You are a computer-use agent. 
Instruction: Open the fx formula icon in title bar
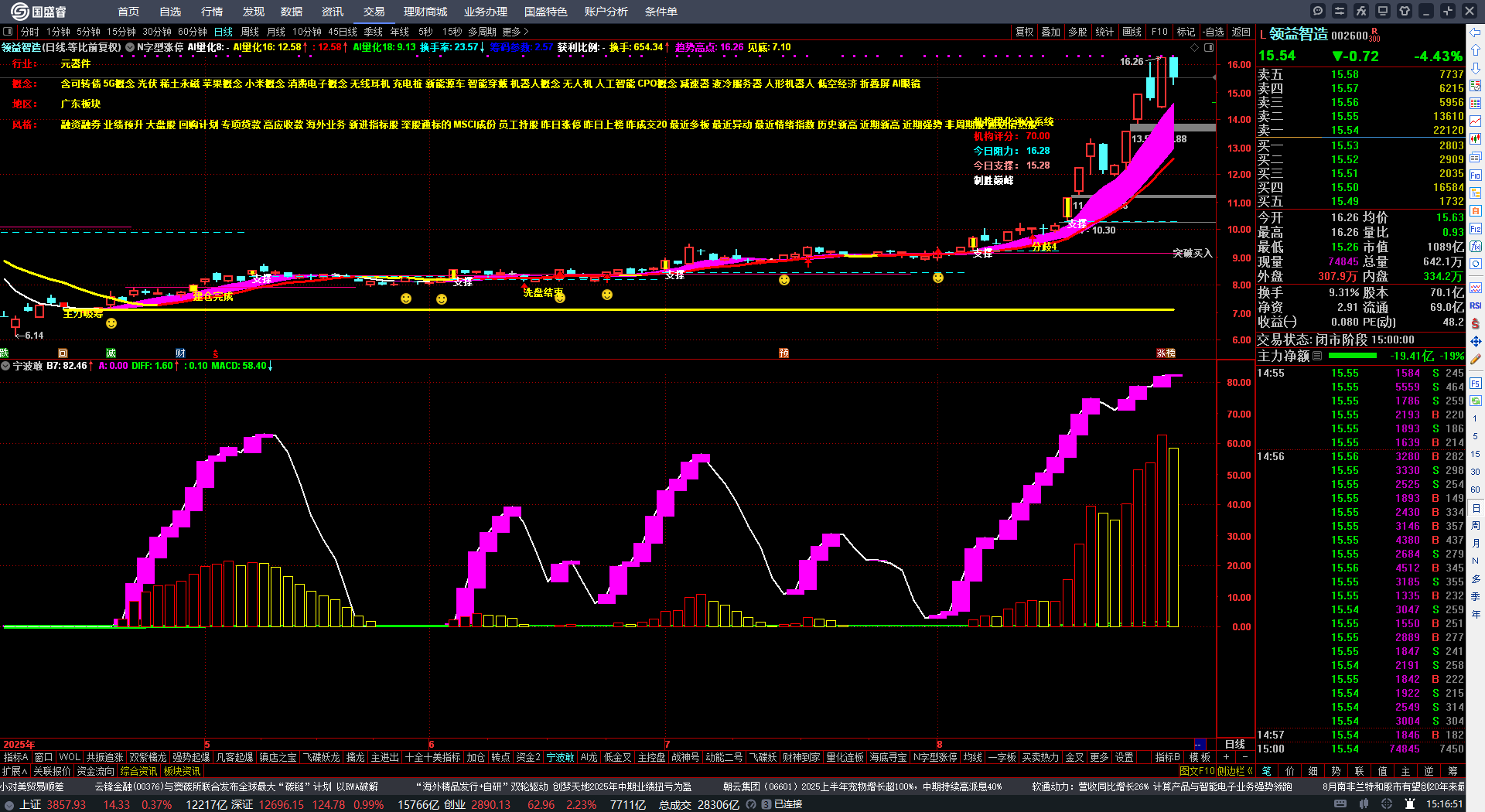1361,11
